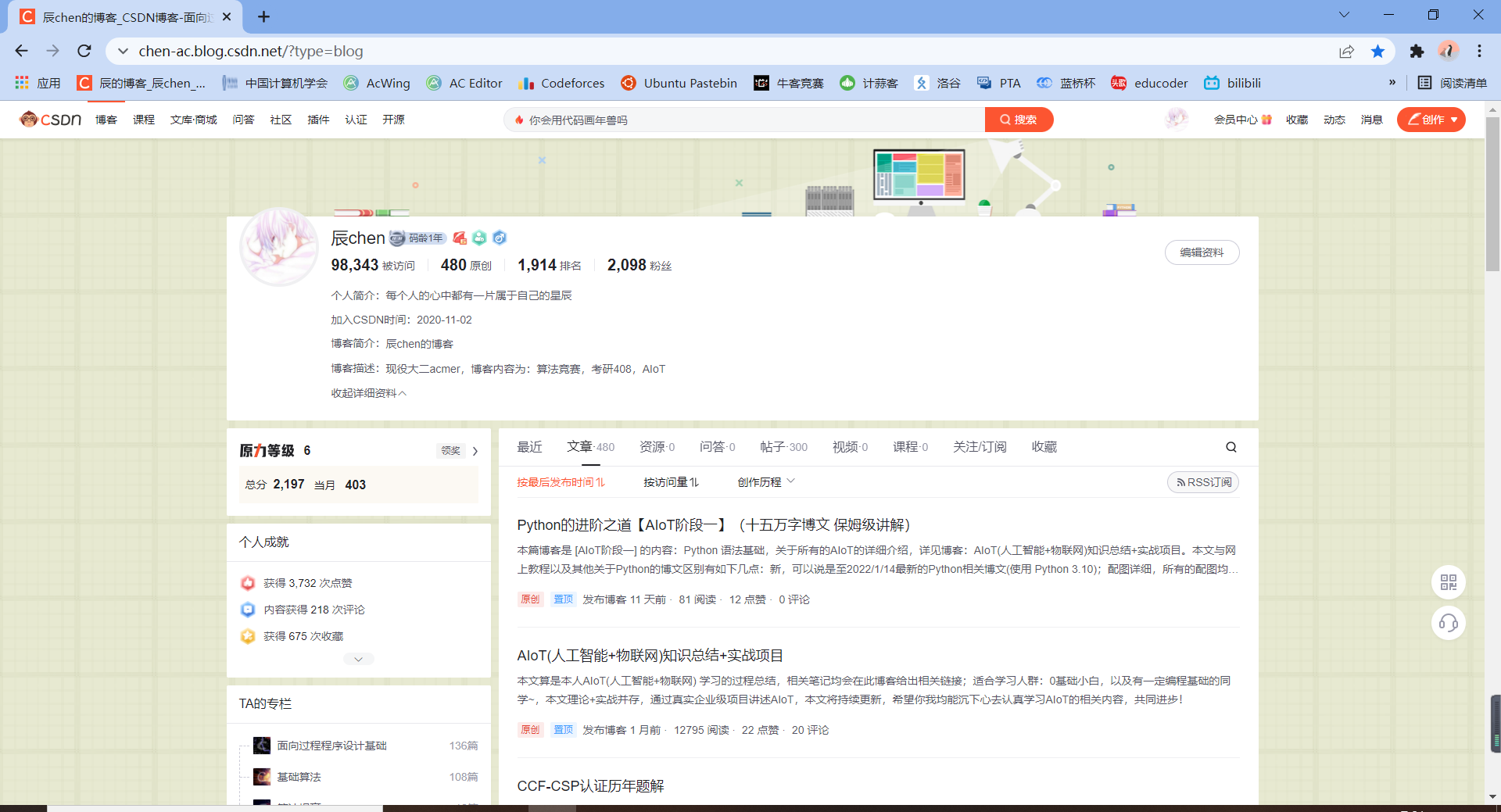The height and width of the screenshot is (812, 1501).
Task: Expand the 创作历程 dropdown
Action: tap(766, 482)
